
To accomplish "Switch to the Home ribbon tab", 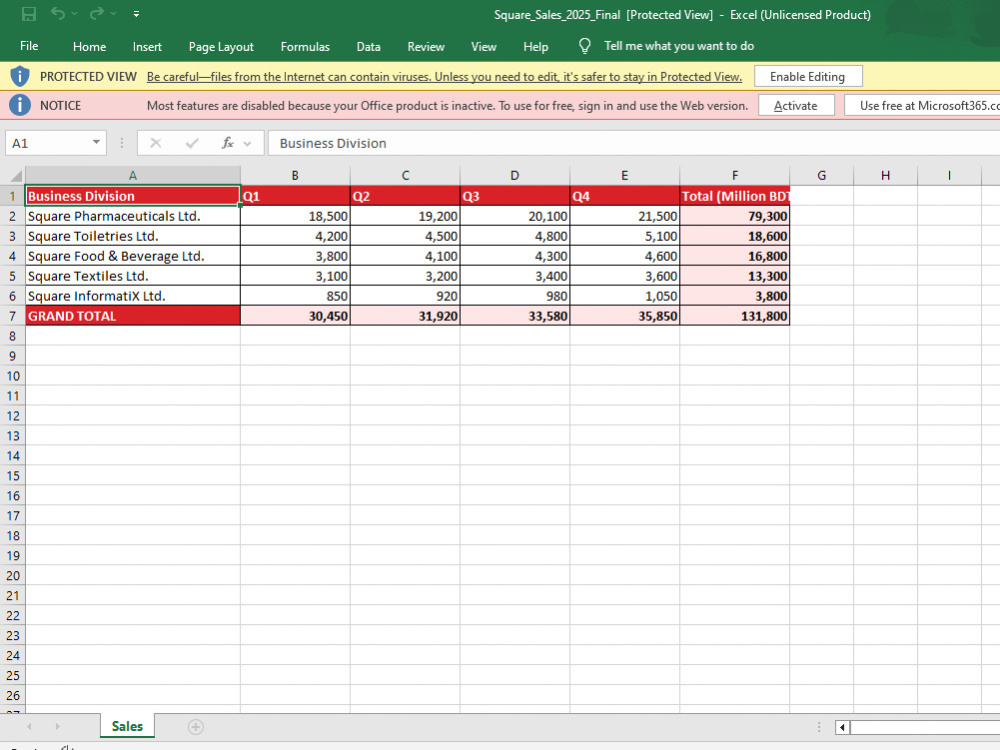I will 89,47.
